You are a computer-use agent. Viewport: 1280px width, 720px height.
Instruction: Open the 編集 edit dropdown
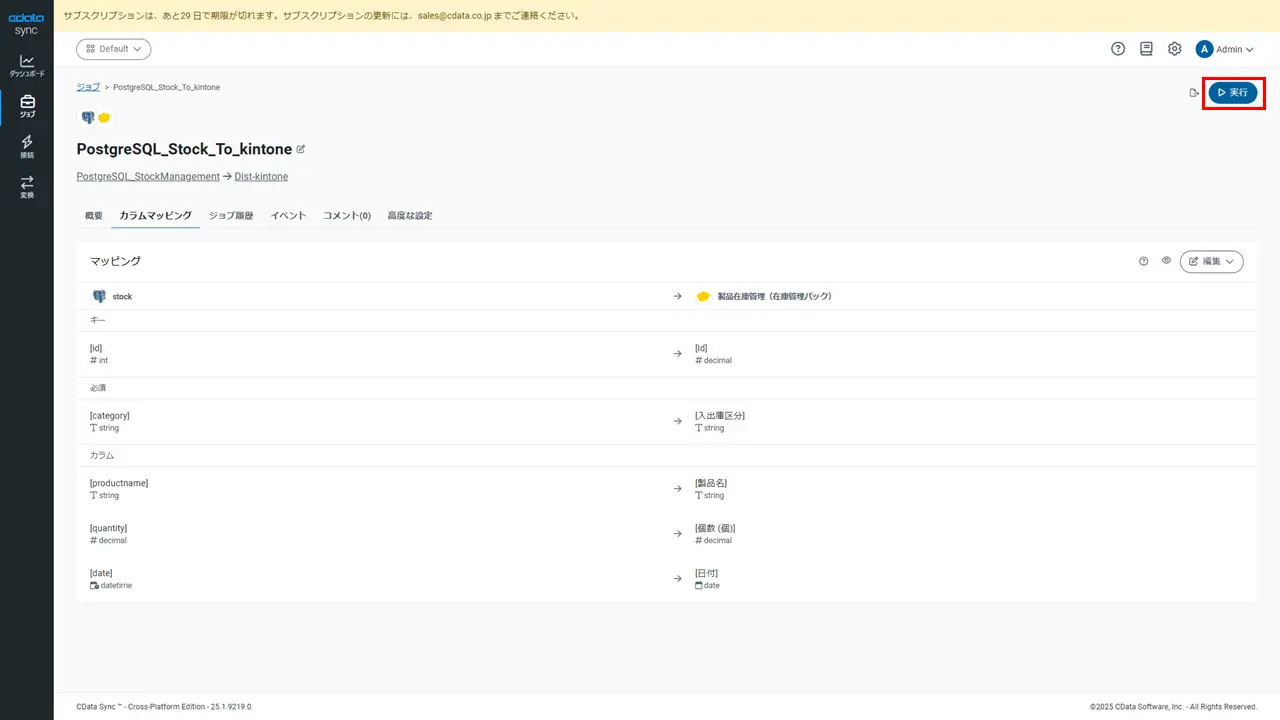click(1212, 261)
